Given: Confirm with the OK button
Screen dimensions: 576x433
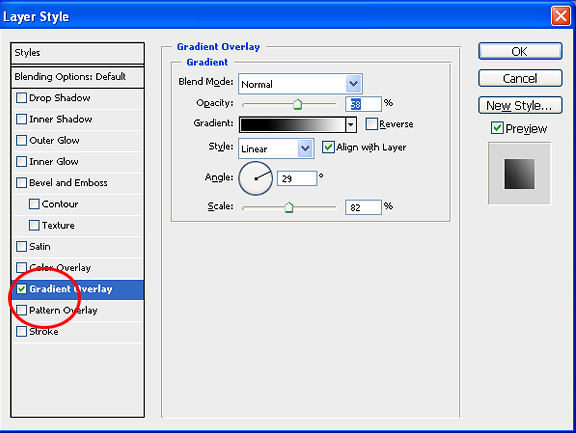Looking at the screenshot, I should click(x=520, y=51).
